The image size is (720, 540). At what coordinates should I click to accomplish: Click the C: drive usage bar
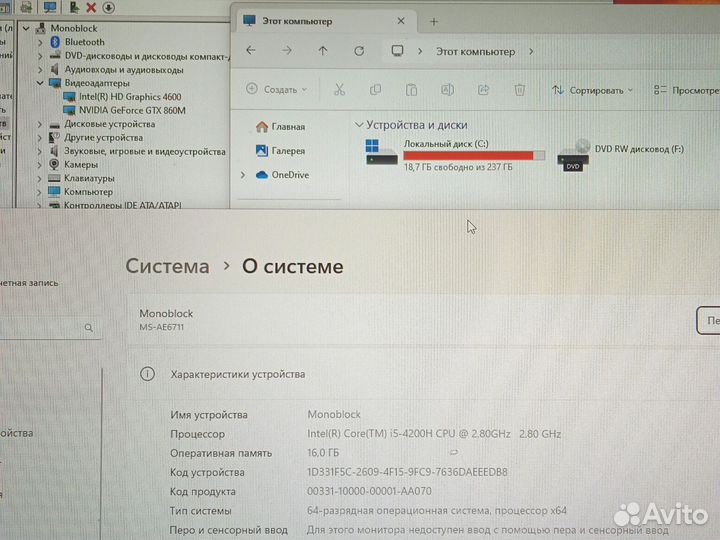474,156
